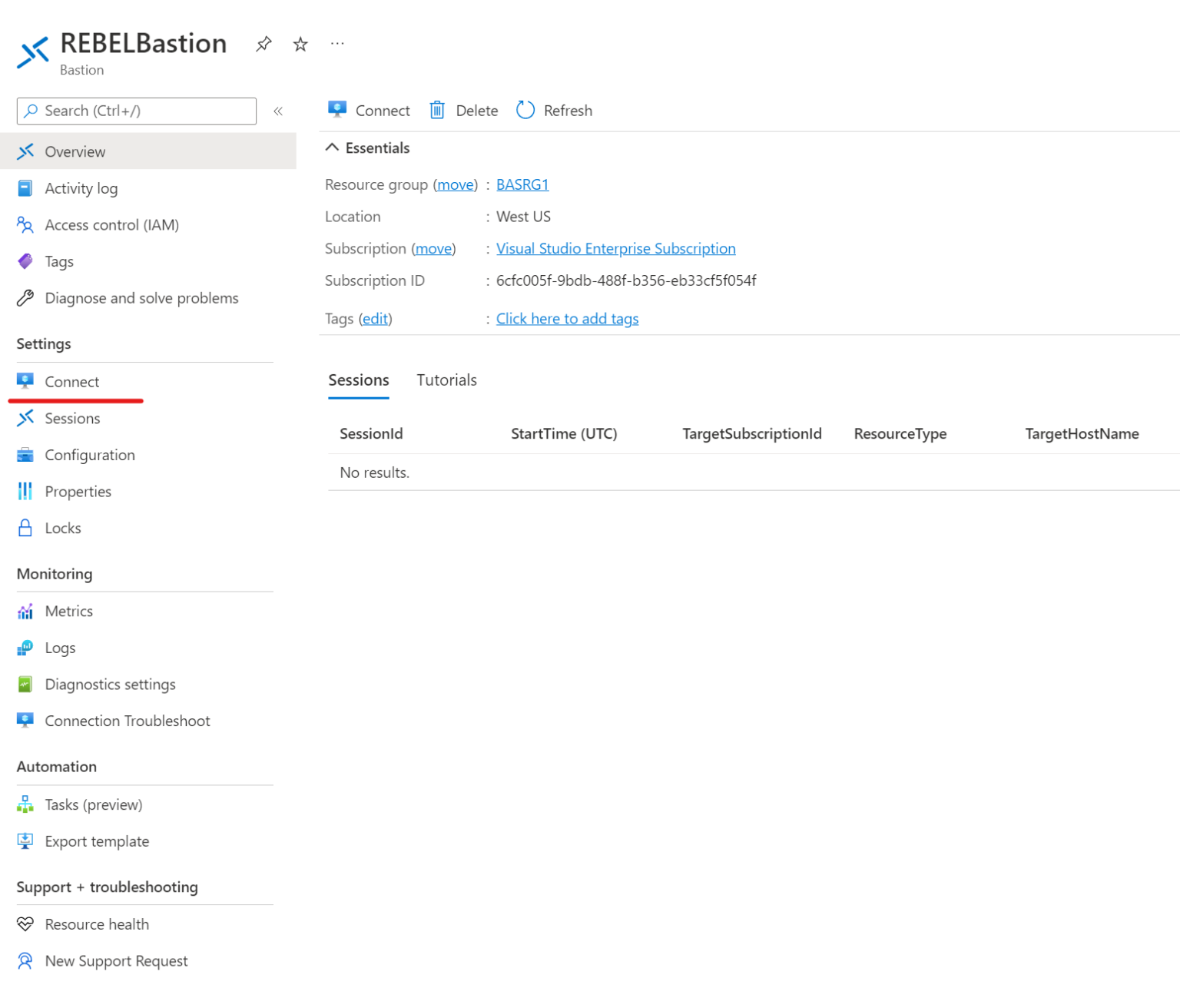
Task: Click inside the Search field
Action: [x=135, y=111]
